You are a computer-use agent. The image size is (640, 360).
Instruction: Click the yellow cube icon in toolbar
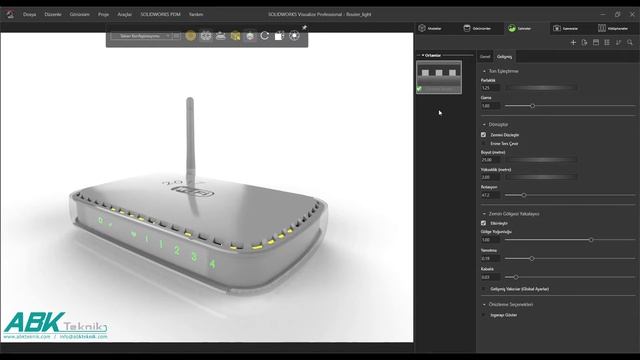235,36
